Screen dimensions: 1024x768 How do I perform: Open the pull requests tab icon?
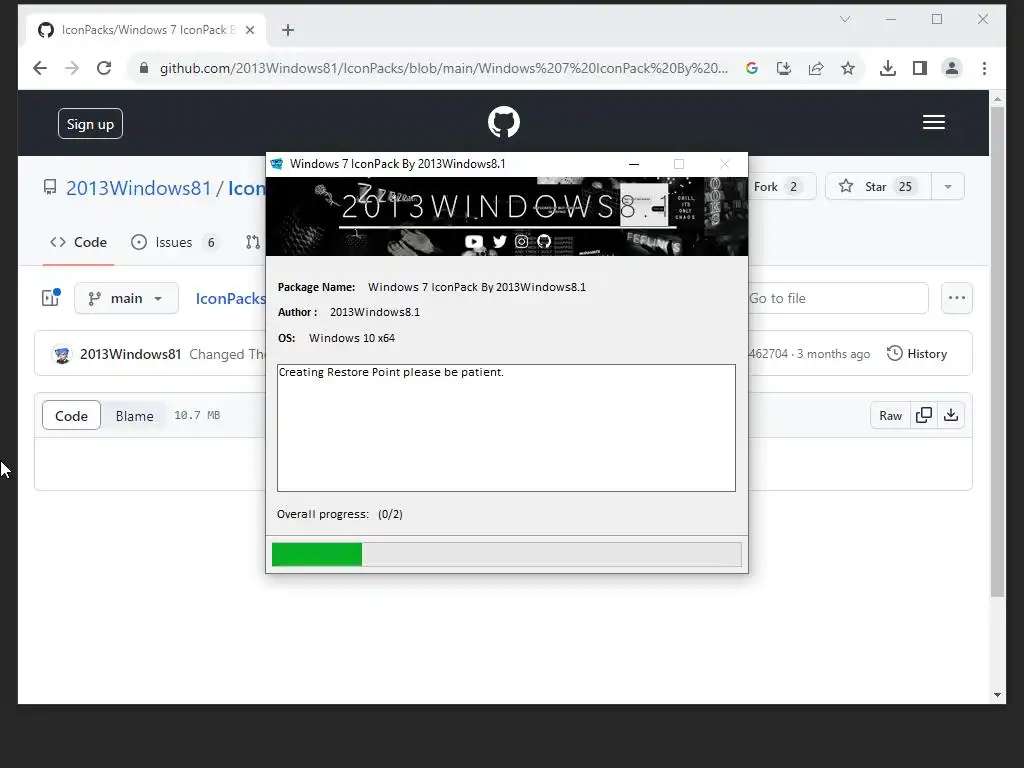(x=253, y=242)
